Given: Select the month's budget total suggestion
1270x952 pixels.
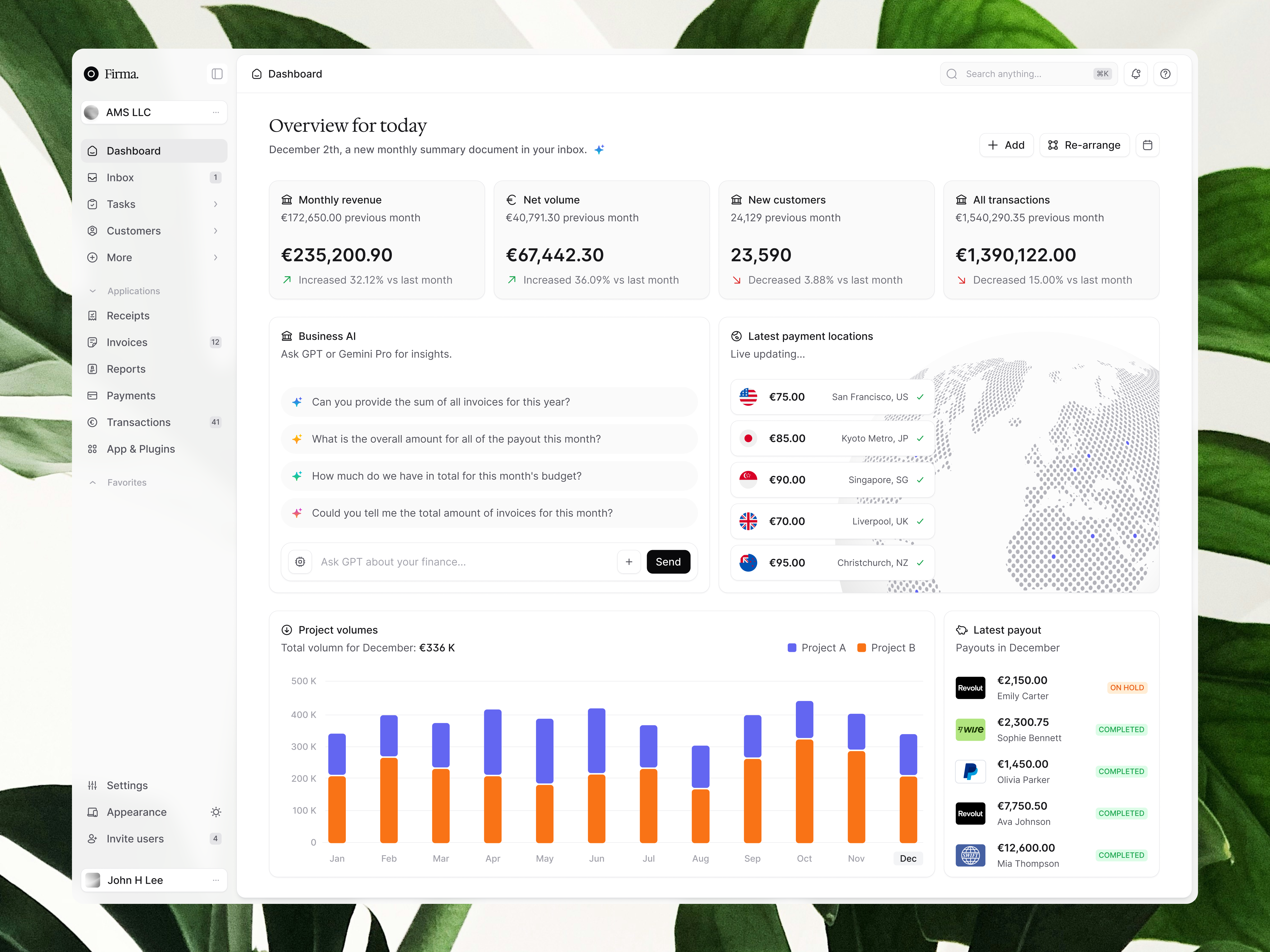Looking at the screenshot, I should (x=489, y=476).
